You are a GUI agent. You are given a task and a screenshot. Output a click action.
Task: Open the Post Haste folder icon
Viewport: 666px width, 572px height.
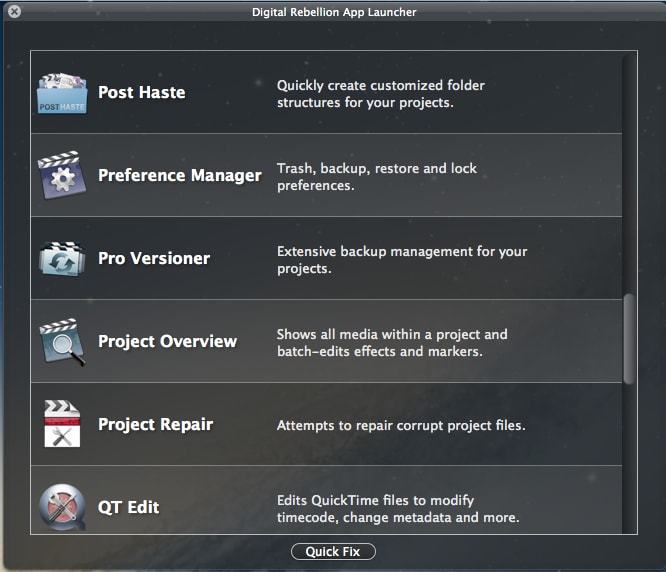tap(62, 93)
